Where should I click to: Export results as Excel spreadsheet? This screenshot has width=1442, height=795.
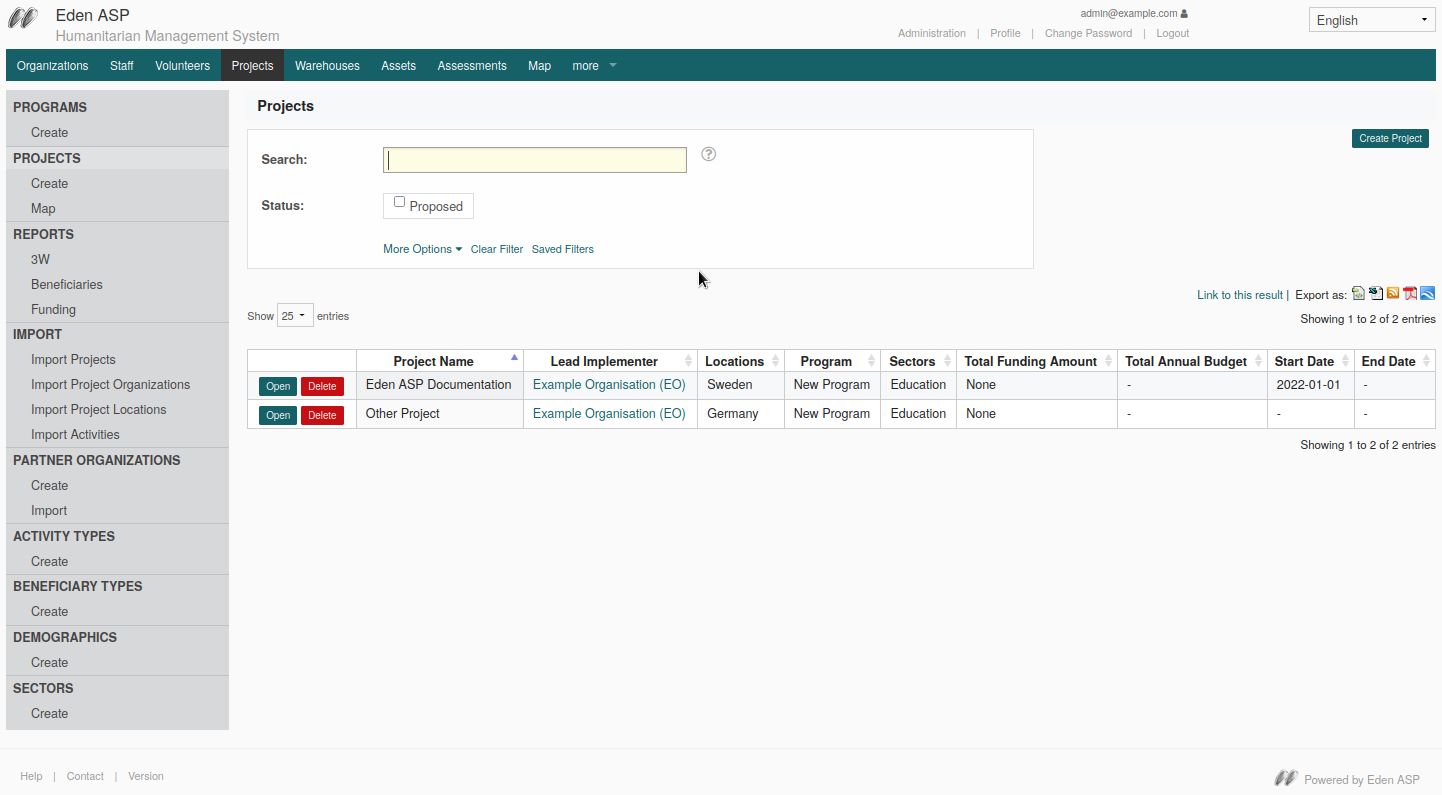click(1376, 293)
